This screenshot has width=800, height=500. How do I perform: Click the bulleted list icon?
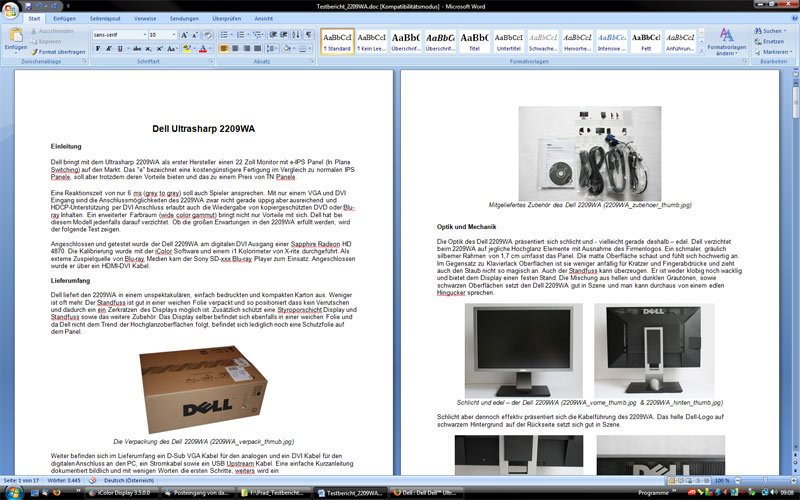225,35
